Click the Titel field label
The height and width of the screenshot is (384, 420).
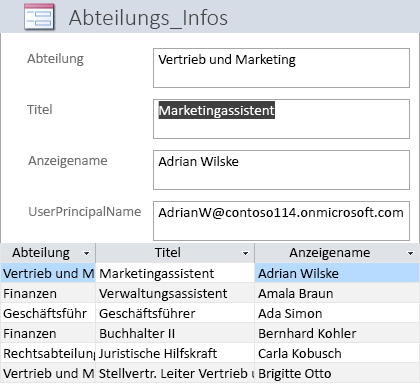click(40, 110)
